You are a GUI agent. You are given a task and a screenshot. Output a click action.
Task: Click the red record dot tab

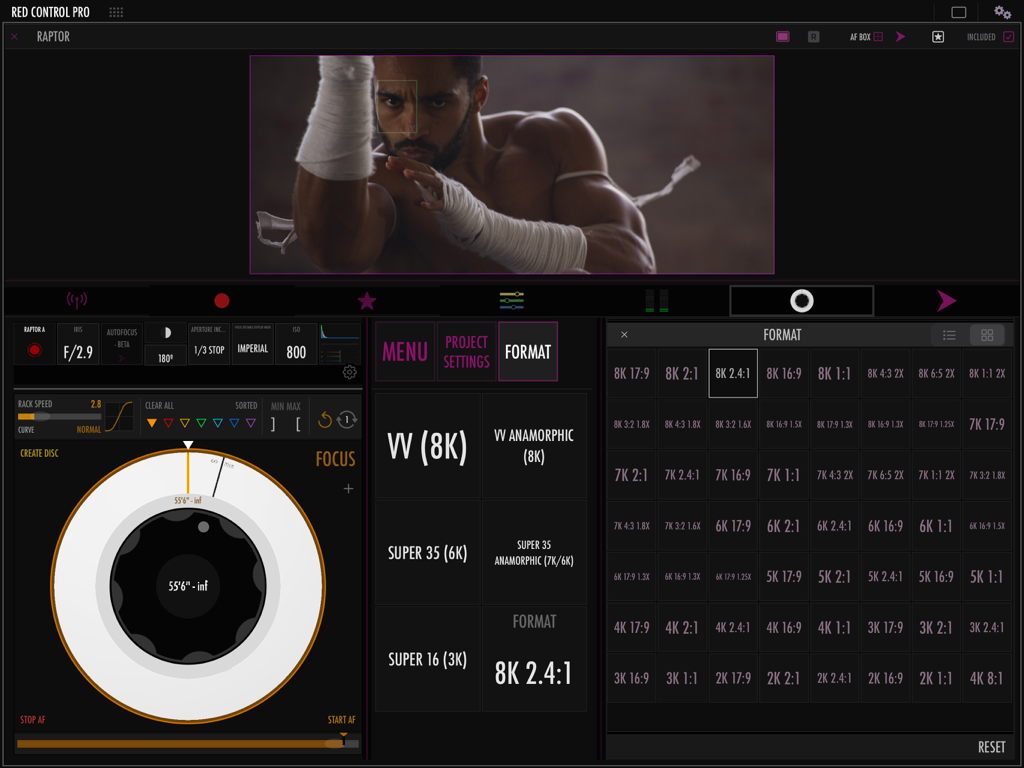click(x=221, y=300)
